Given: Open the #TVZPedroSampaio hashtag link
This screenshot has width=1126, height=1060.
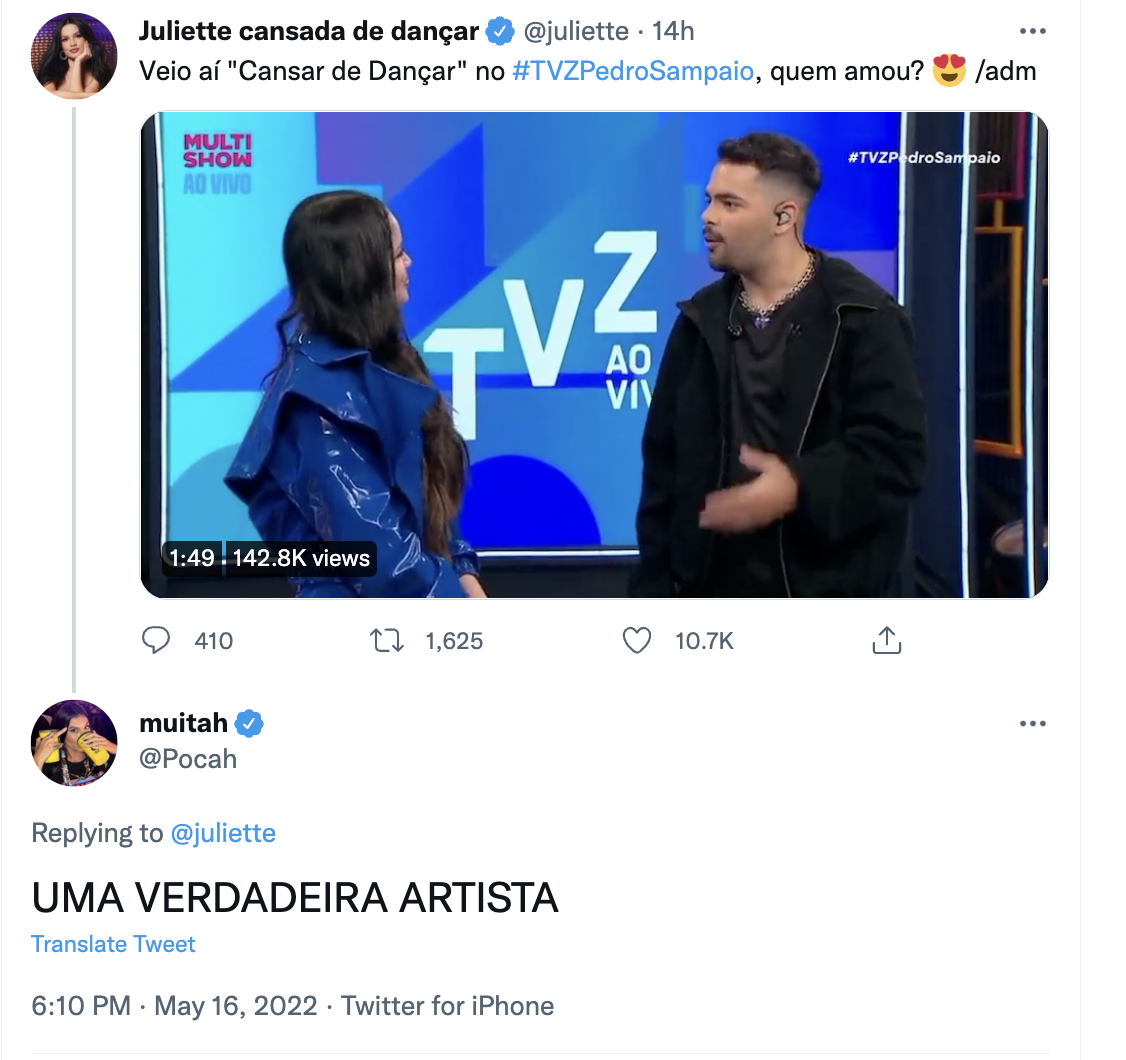Looking at the screenshot, I should tap(632, 73).
